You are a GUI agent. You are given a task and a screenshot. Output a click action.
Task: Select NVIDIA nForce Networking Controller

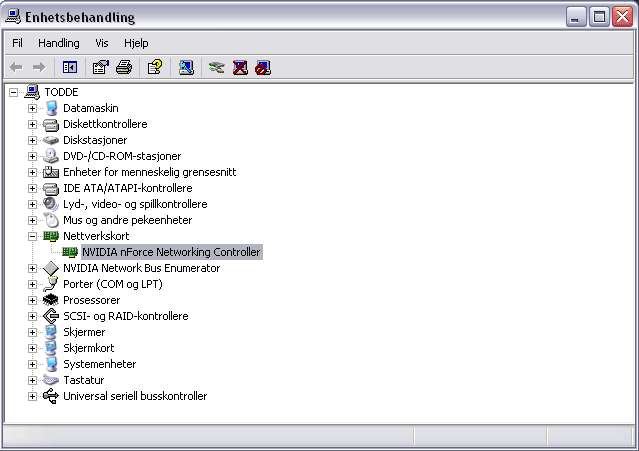click(x=171, y=252)
